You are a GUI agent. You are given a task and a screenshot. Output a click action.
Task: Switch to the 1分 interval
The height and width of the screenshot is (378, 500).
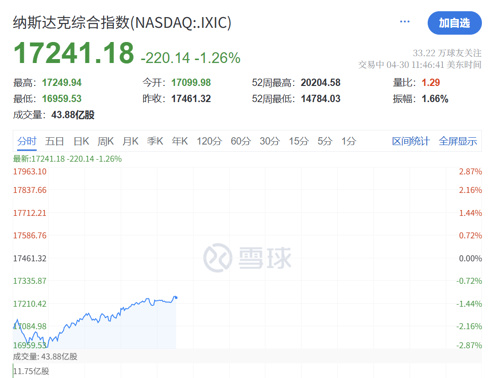click(x=349, y=141)
